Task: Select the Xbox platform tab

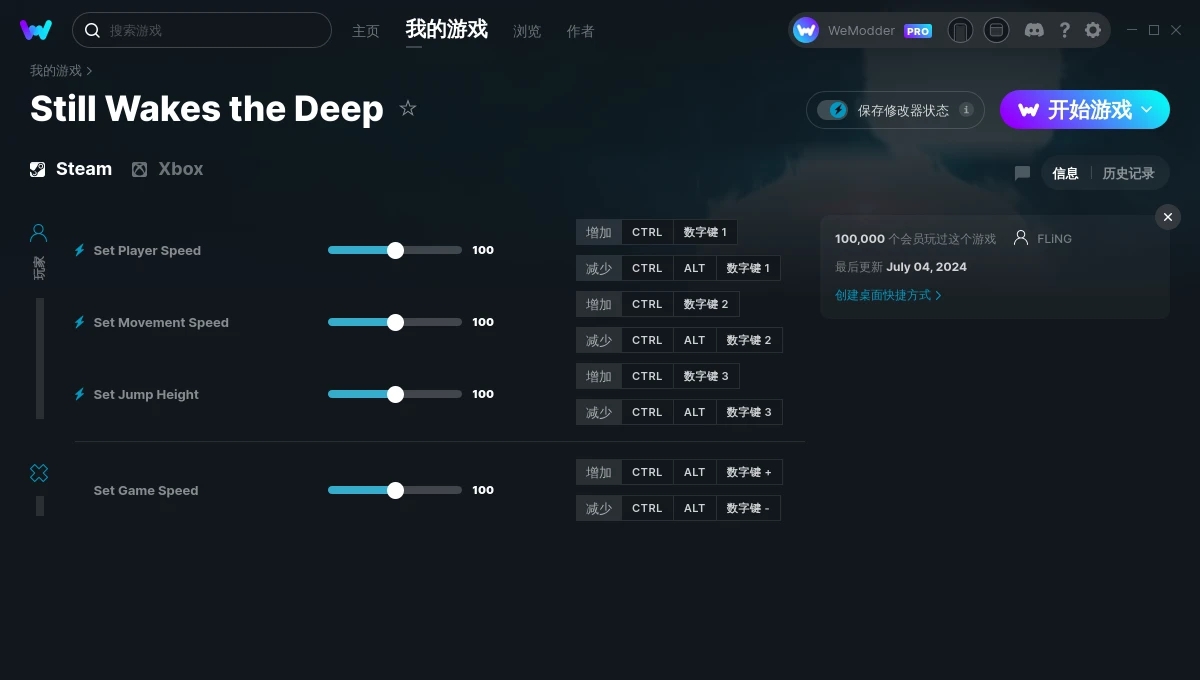Action: 167,168
